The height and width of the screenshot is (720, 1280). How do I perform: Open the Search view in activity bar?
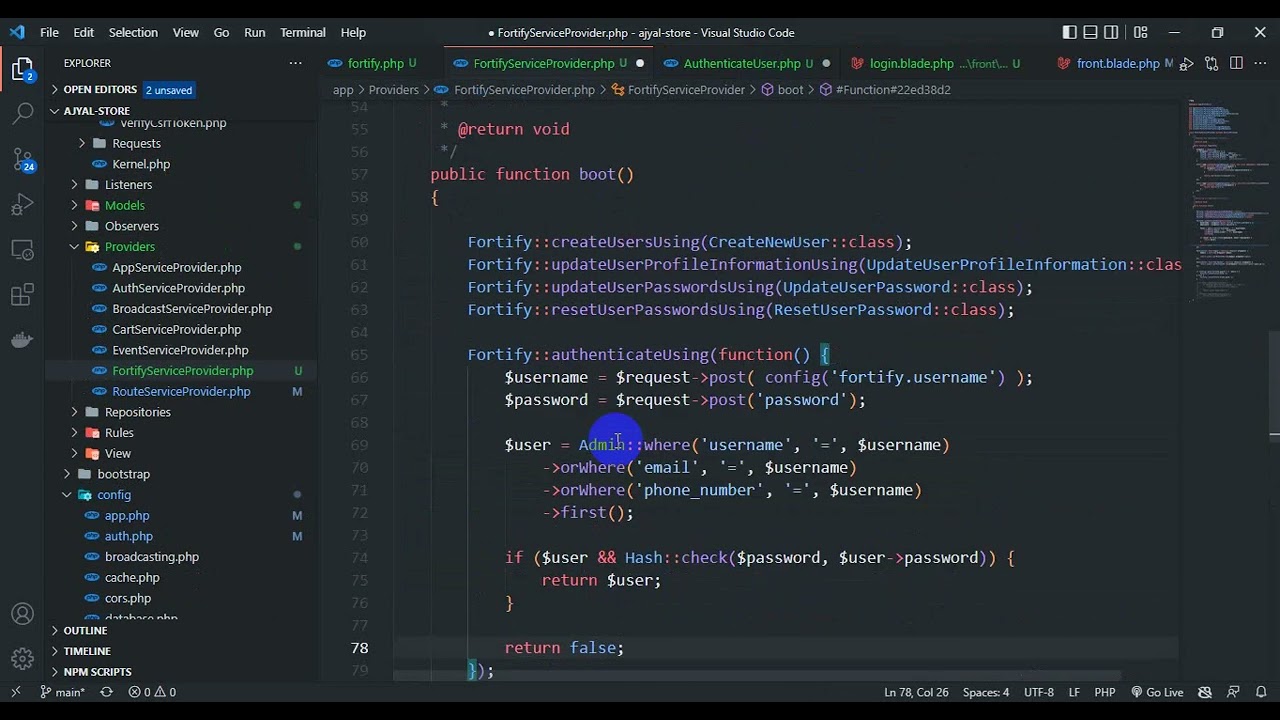click(x=22, y=113)
